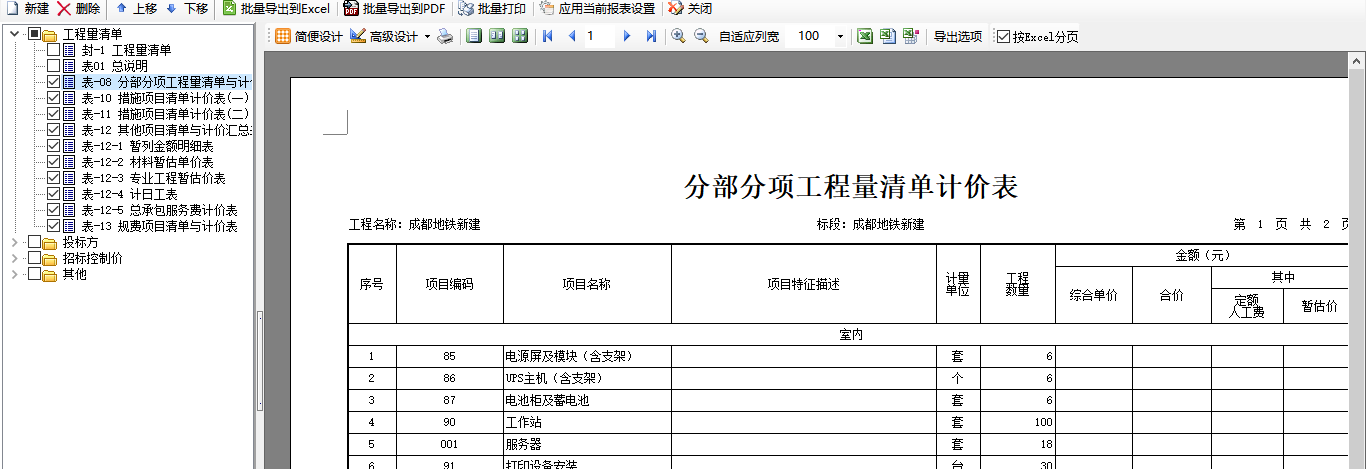This screenshot has width=1366, height=469.
Task: Uncheck 表-10 措施项目清单计价表(一) checkbox
Action: [53, 98]
